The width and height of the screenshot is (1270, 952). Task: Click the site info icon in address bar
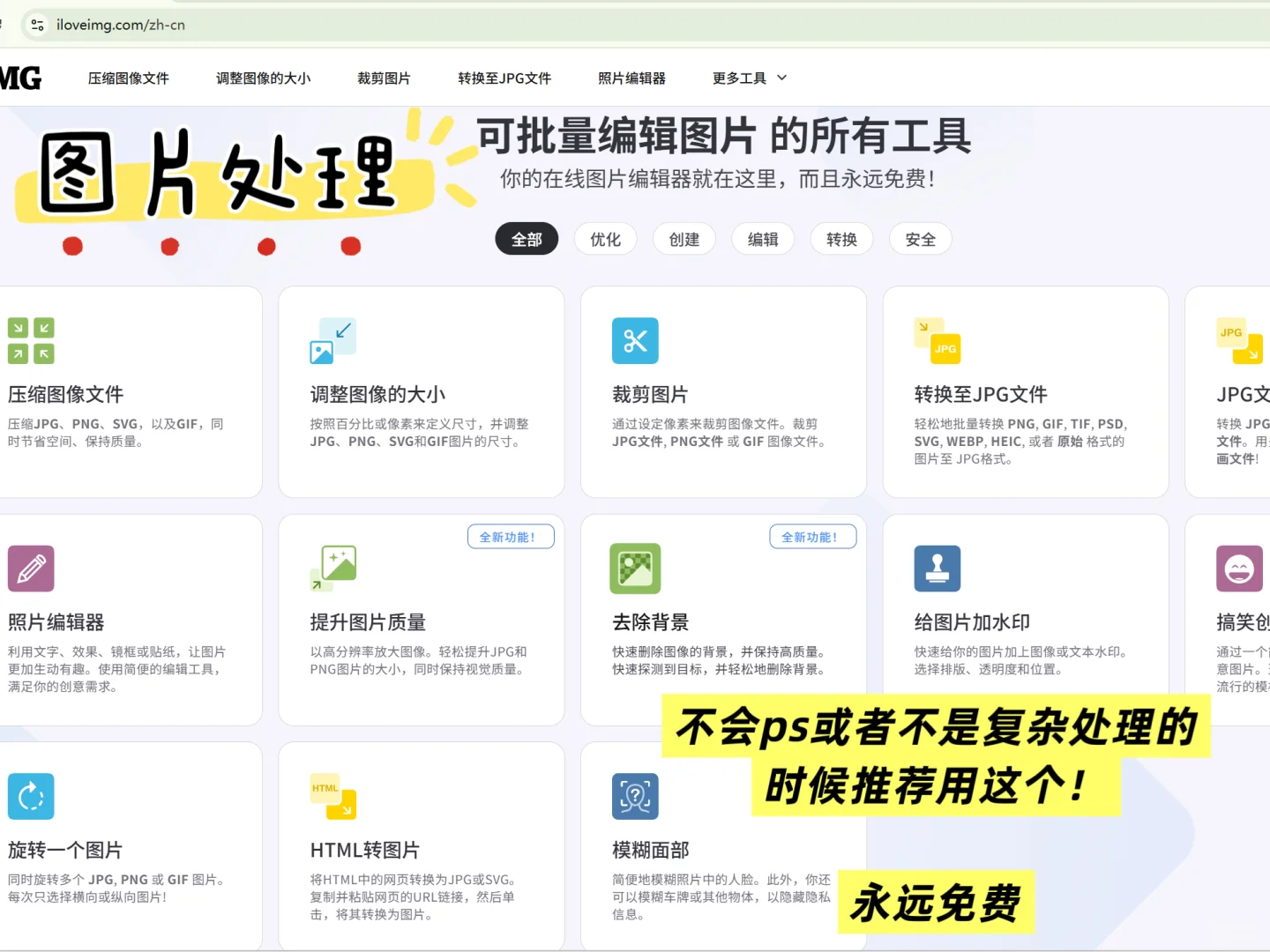click(37, 25)
